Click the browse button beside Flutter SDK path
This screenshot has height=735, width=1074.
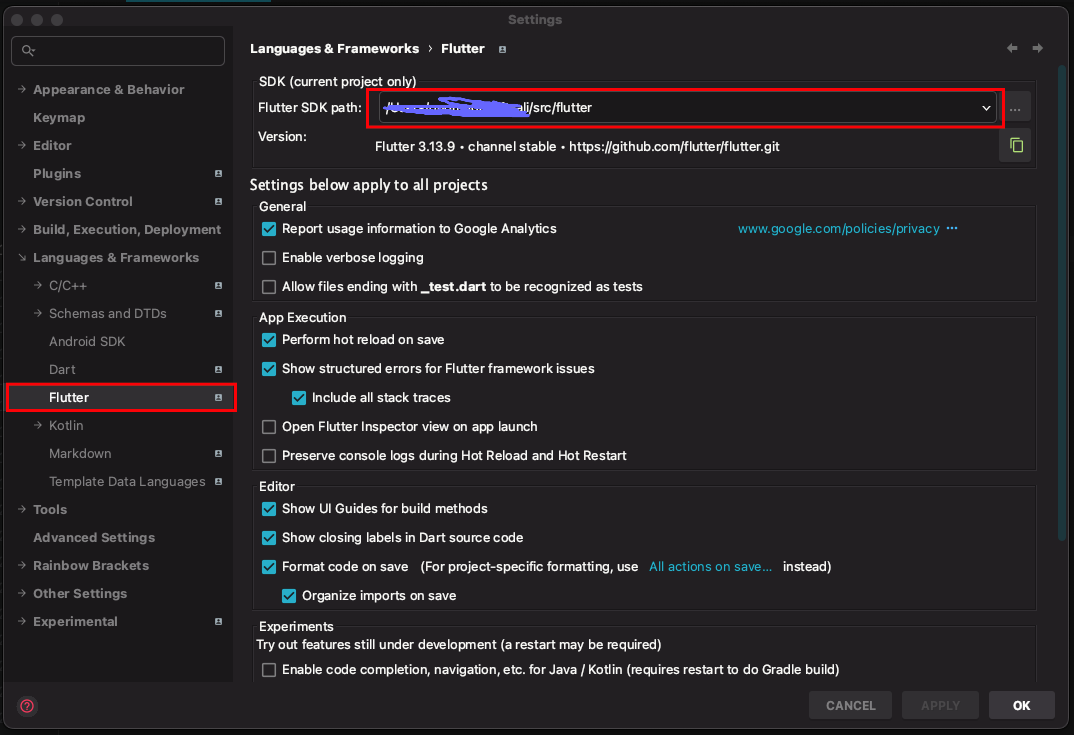[x=1015, y=108]
